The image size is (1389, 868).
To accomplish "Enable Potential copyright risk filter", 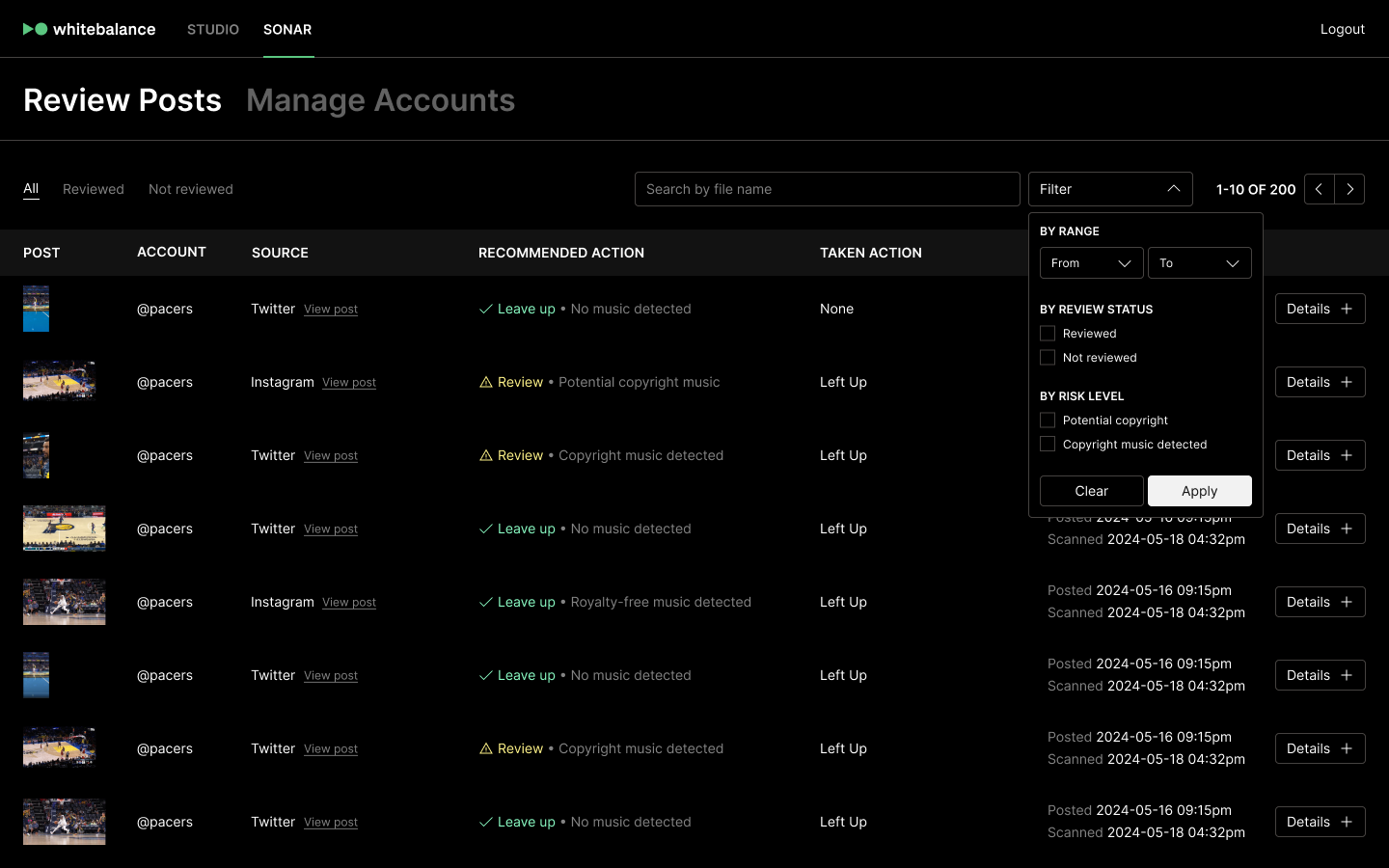I will (x=1048, y=420).
